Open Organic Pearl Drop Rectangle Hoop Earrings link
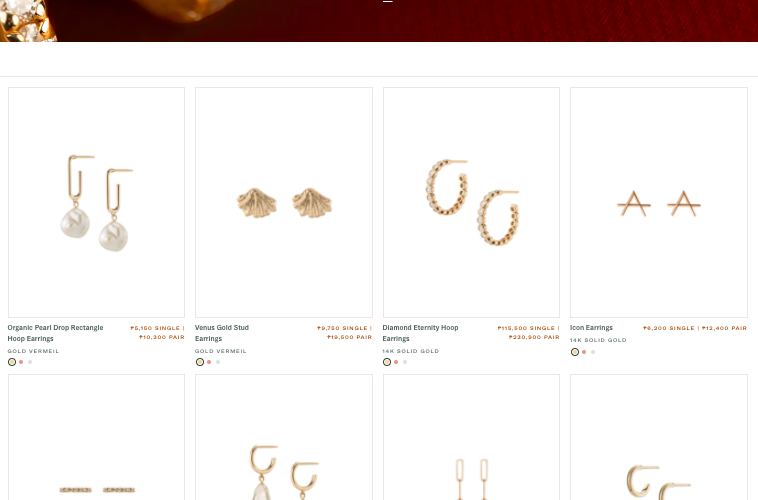Viewport: 758px width, 500px height. click(x=56, y=333)
